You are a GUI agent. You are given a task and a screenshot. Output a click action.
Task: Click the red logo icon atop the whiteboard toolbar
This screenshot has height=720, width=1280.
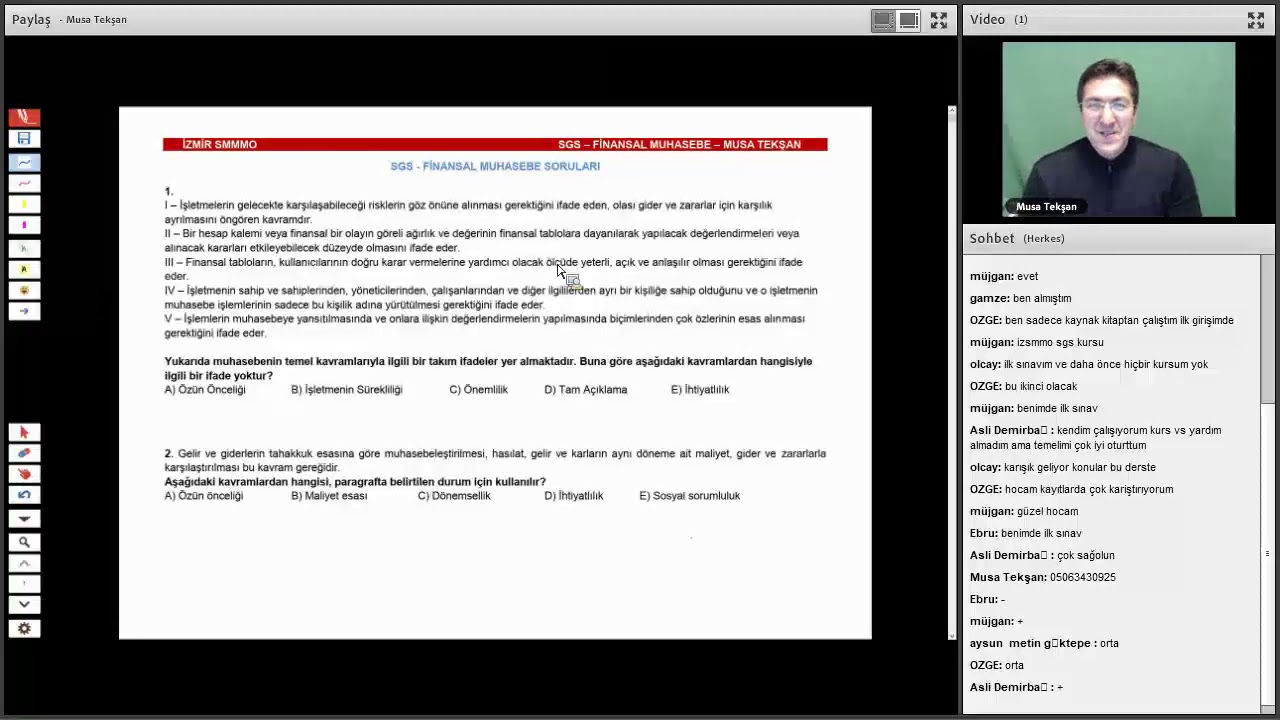24,117
